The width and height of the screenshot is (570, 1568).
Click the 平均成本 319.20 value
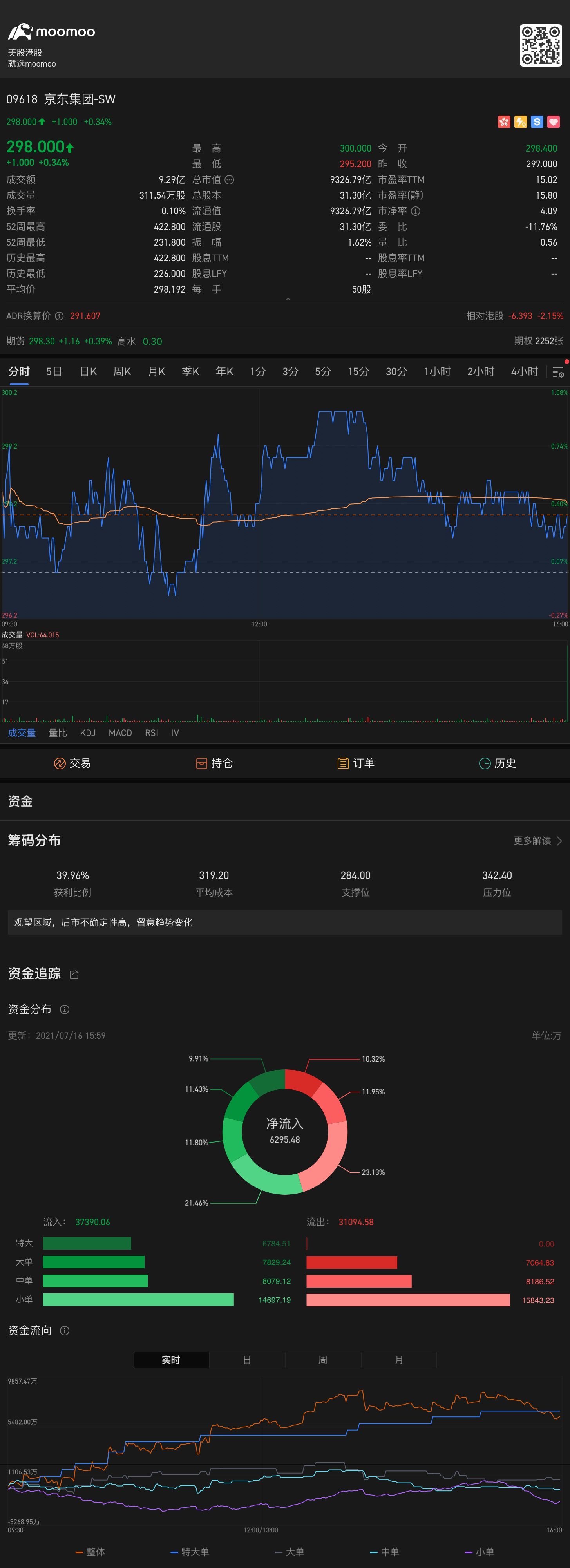click(214, 875)
